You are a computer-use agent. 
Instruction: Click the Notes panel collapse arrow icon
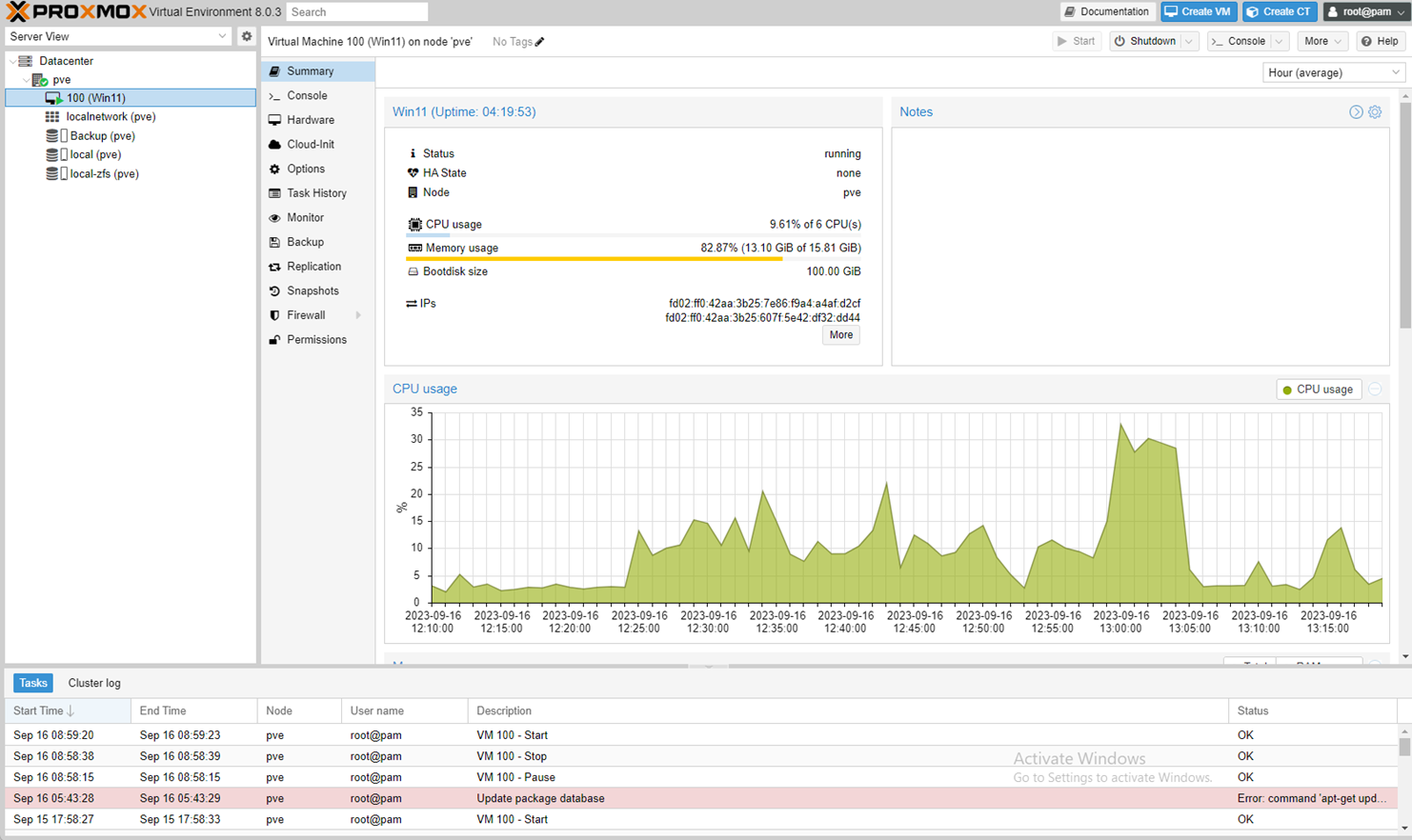pyautogui.click(x=1356, y=112)
